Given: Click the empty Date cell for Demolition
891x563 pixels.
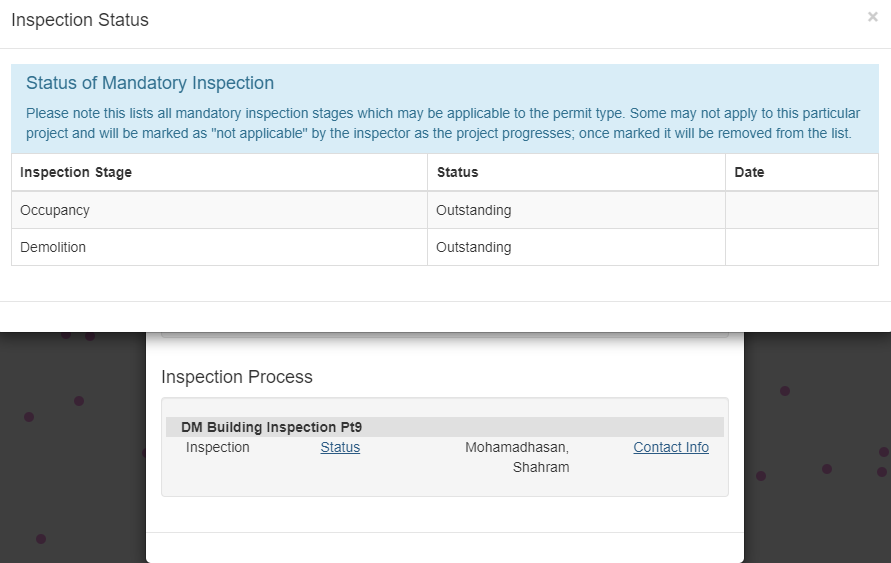Looking at the screenshot, I should click(801, 247).
